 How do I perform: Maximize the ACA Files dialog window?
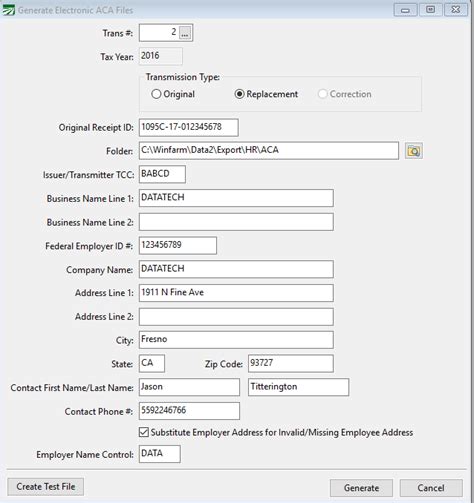point(430,10)
